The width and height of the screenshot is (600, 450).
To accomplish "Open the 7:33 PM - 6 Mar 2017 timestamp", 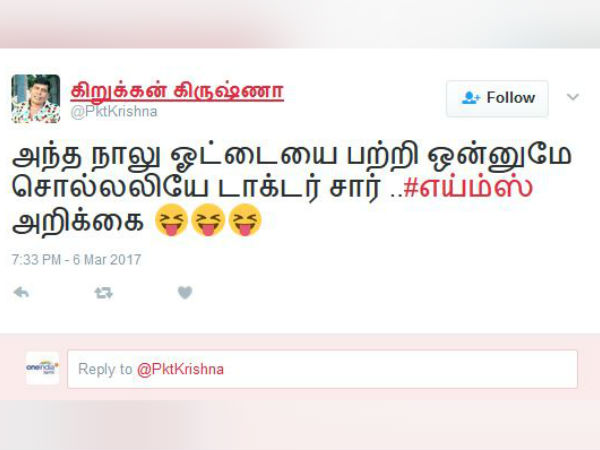I will click(76, 260).
